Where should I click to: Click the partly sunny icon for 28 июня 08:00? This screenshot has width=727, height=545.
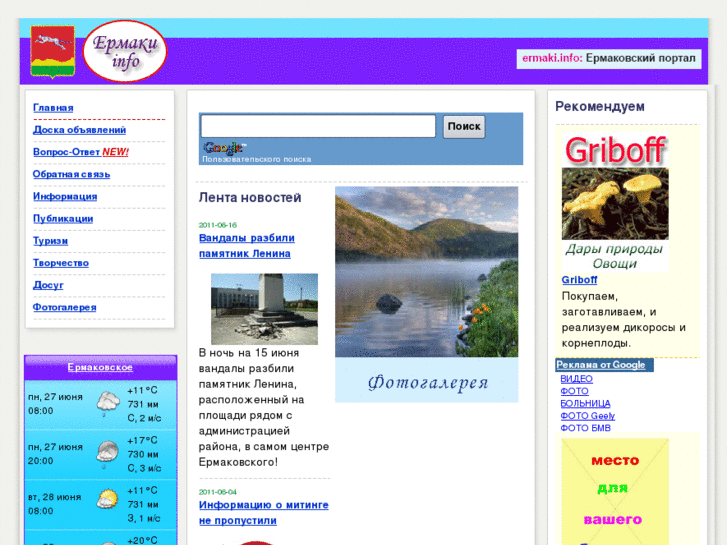pos(108,500)
